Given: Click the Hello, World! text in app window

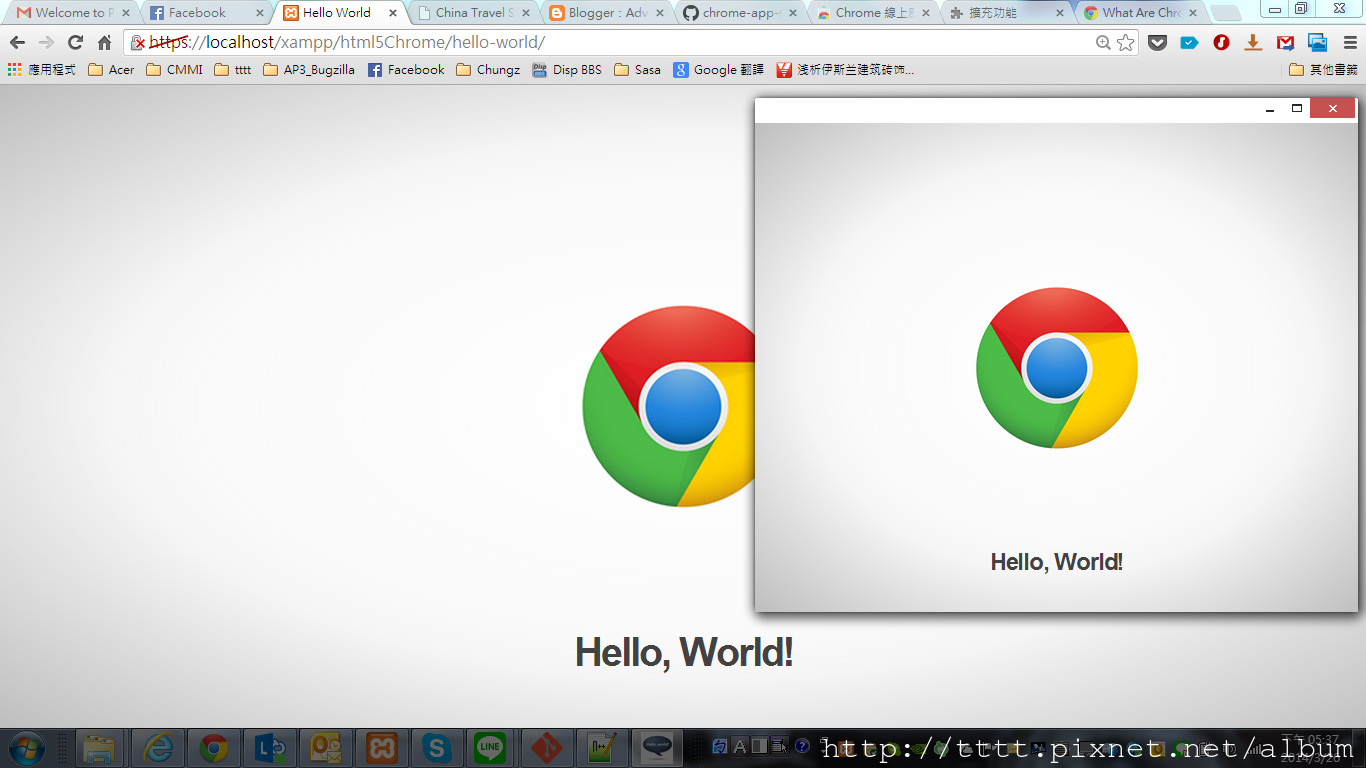Looking at the screenshot, I should coord(1057,562).
